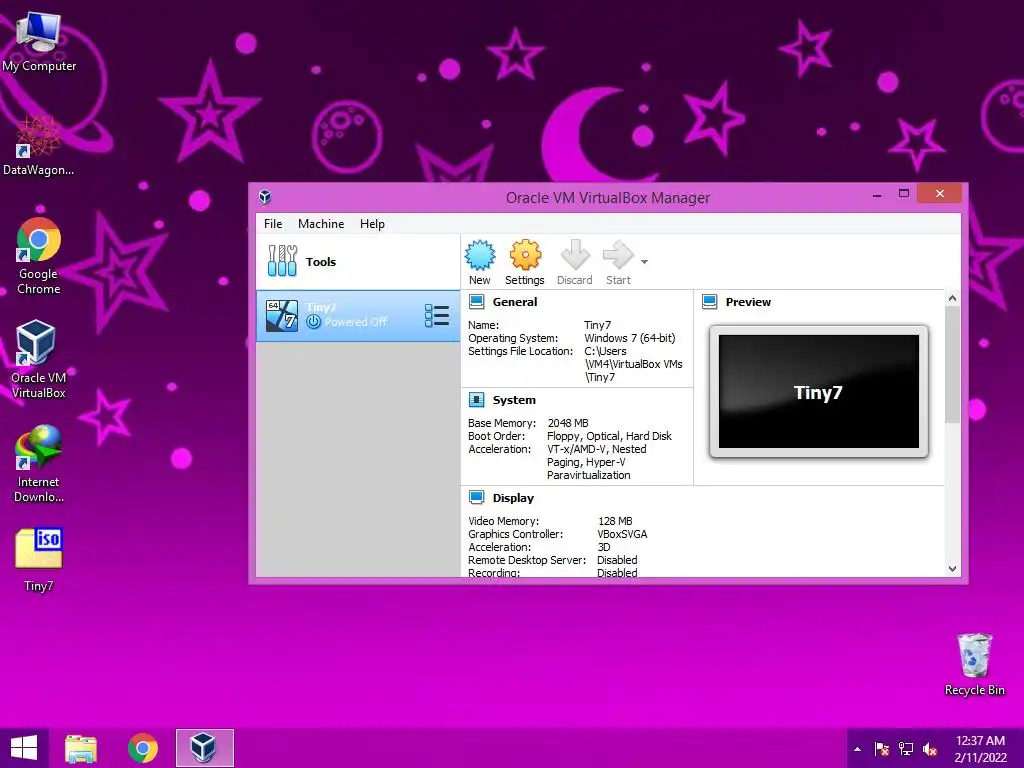
Task: Click the VirtualBox taskbar button
Action: point(204,748)
